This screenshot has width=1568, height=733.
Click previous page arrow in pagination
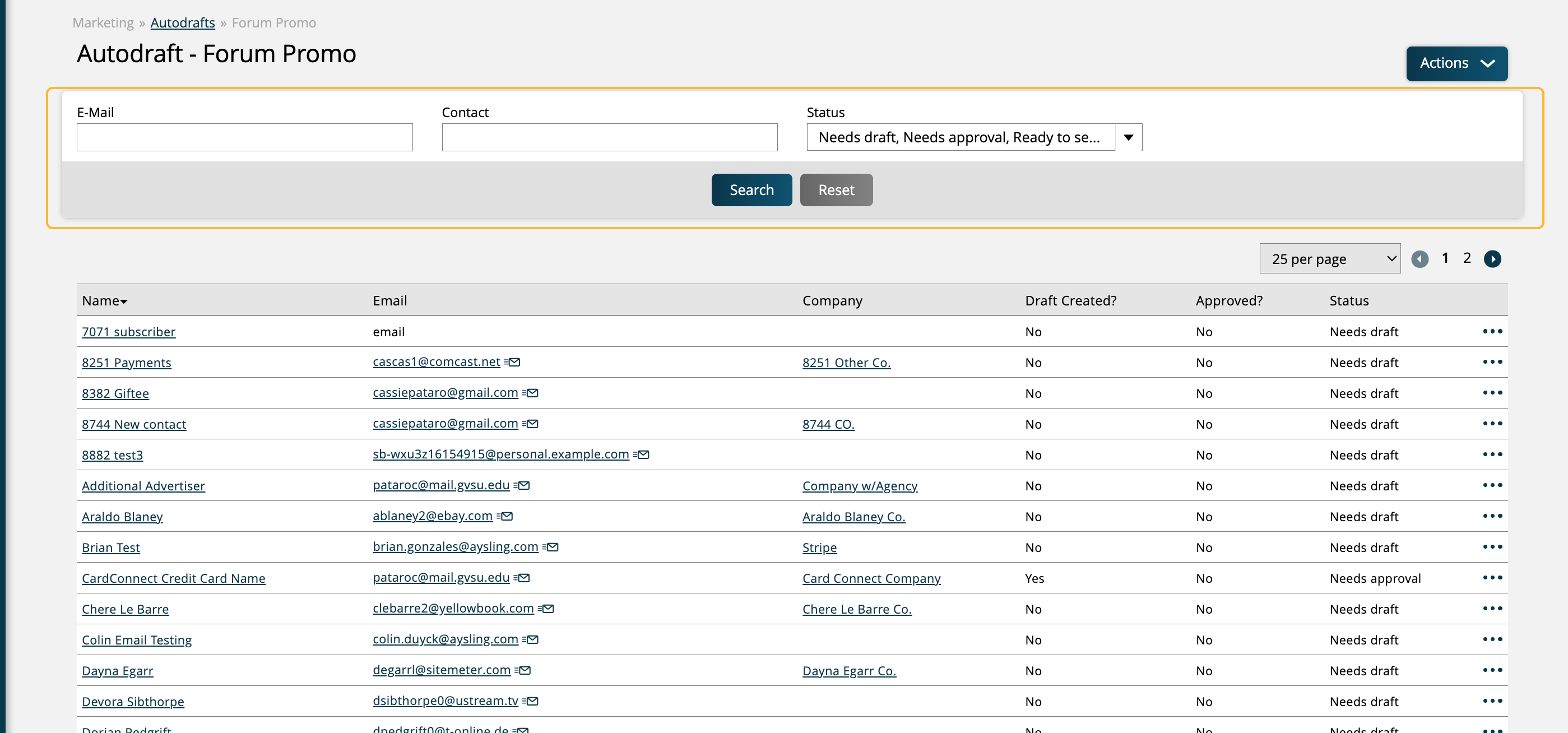(x=1419, y=259)
